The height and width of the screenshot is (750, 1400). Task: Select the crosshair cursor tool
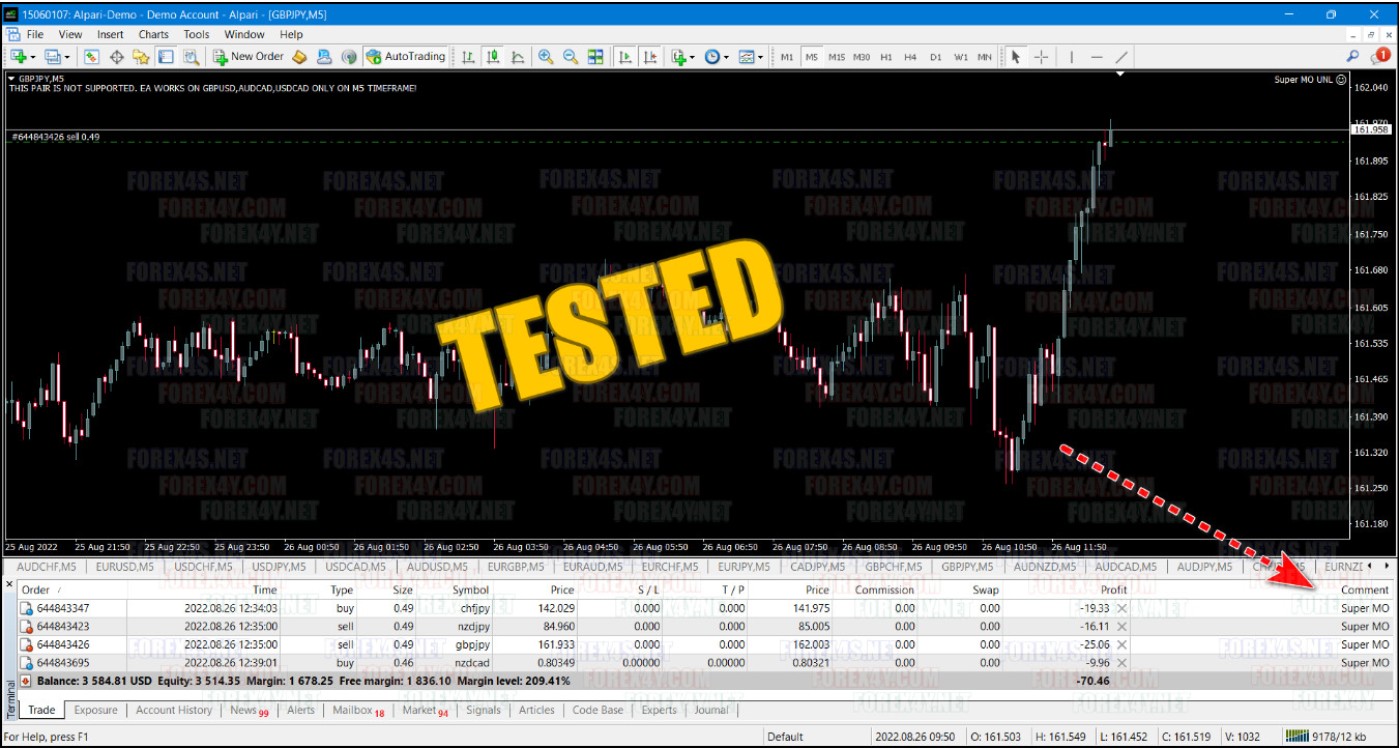[1040, 57]
